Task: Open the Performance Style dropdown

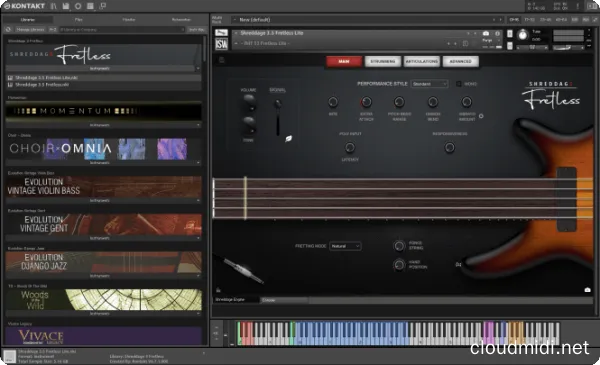Action: 429,84
